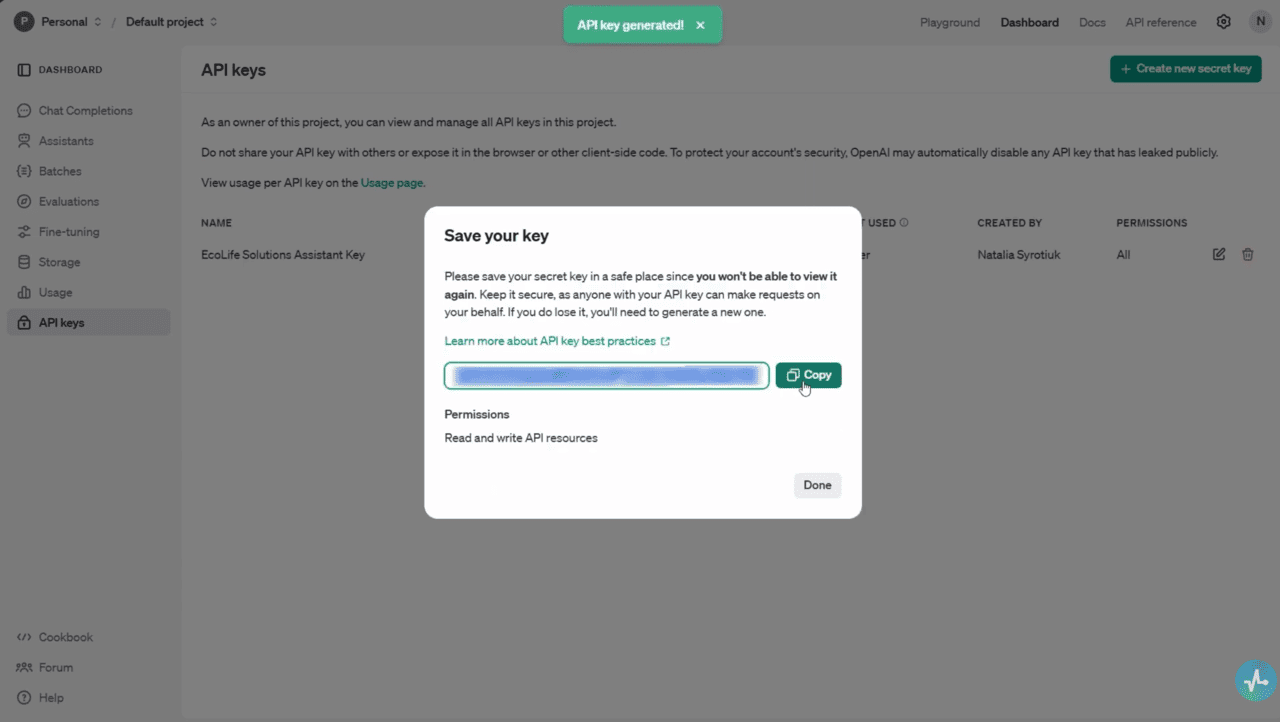
Task: Expand the Default project selector
Action: coord(164,21)
